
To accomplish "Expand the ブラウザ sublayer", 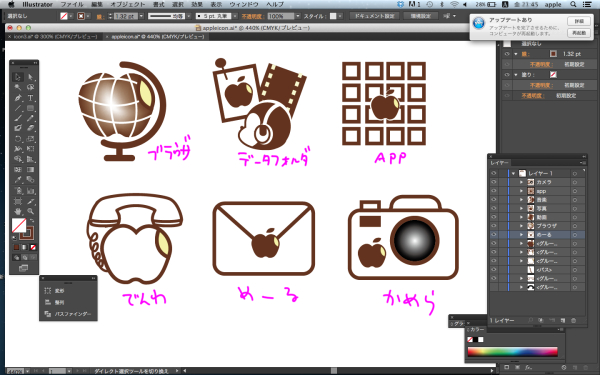I will tap(521, 226).
